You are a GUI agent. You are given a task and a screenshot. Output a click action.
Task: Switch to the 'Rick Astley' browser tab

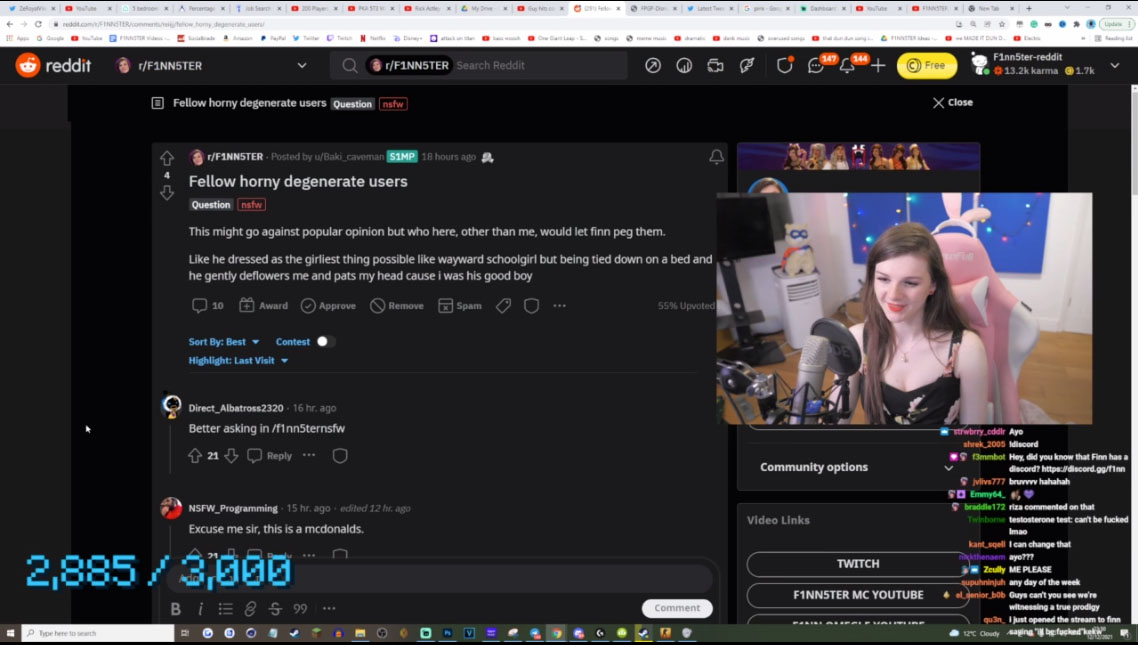(427, 8)
